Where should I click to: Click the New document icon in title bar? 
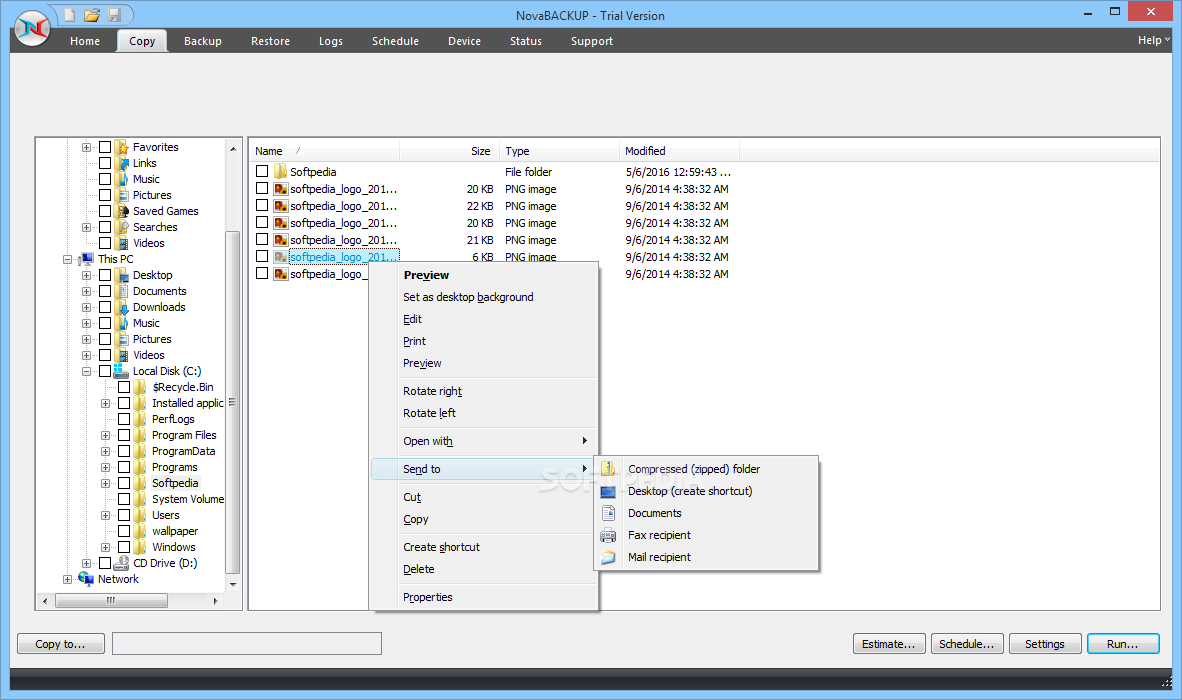coord(69,15)
